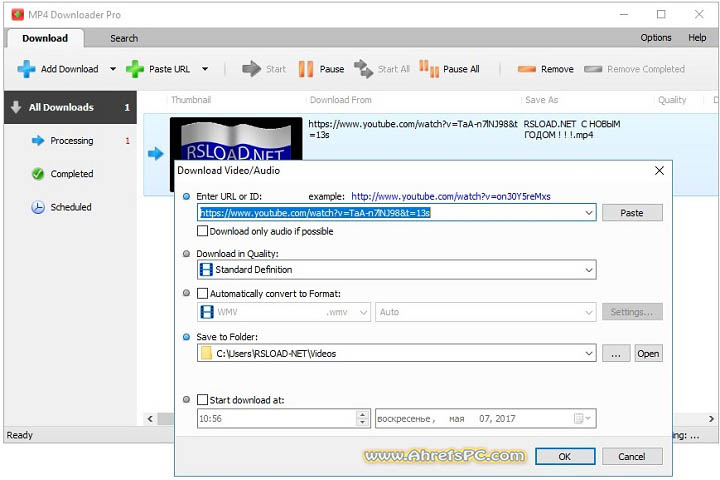The image size is (720, 480).
Task: Click the disabled Settings... button
Action: (632, 312)
